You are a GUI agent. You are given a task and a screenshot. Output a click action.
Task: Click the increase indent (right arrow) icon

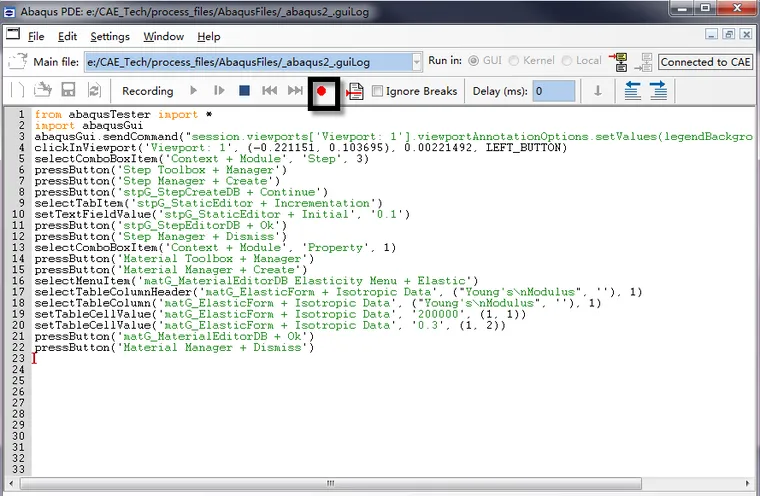point(658,91)
